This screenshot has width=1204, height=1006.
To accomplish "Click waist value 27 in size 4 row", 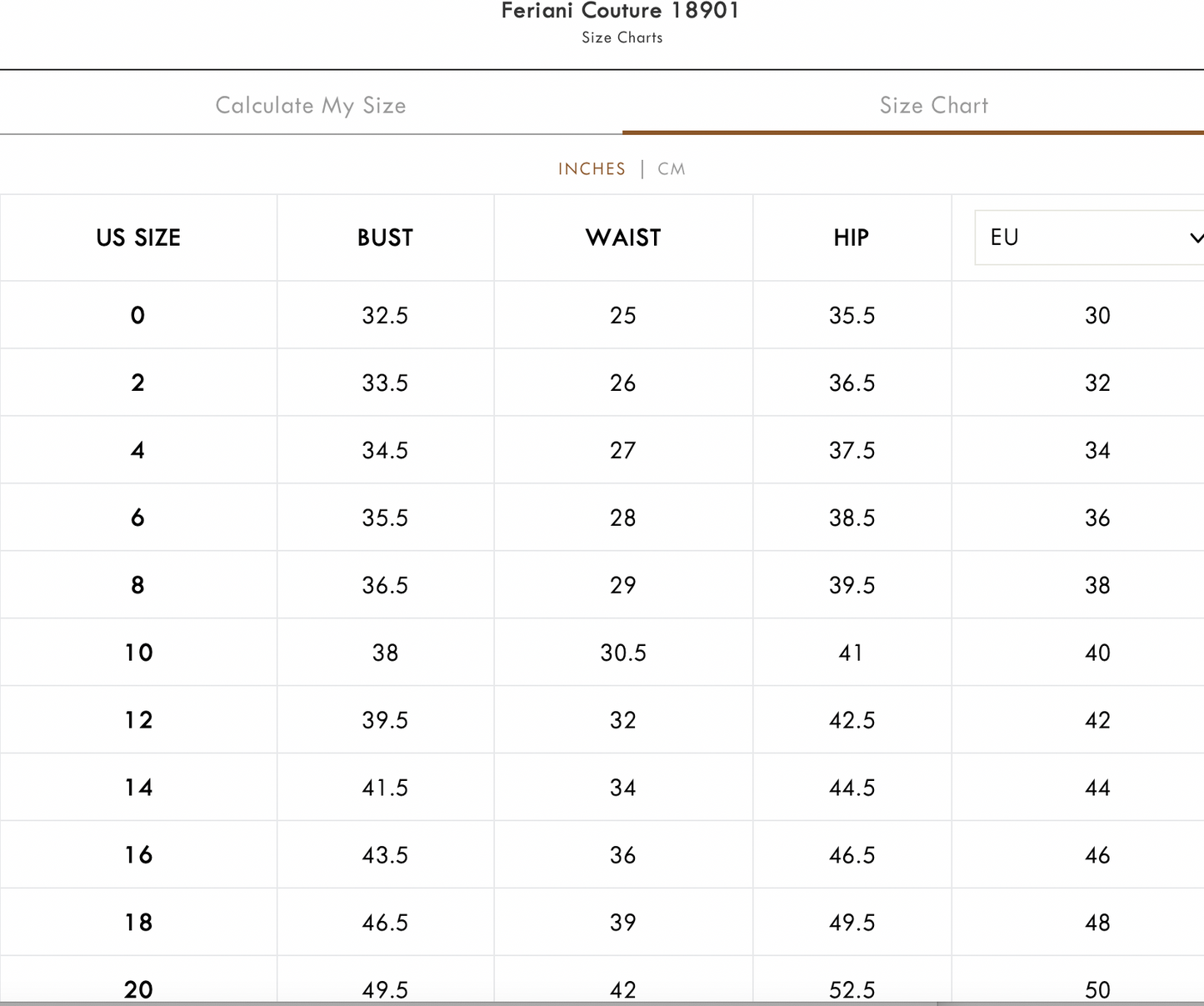I will [x=623, y=451].
